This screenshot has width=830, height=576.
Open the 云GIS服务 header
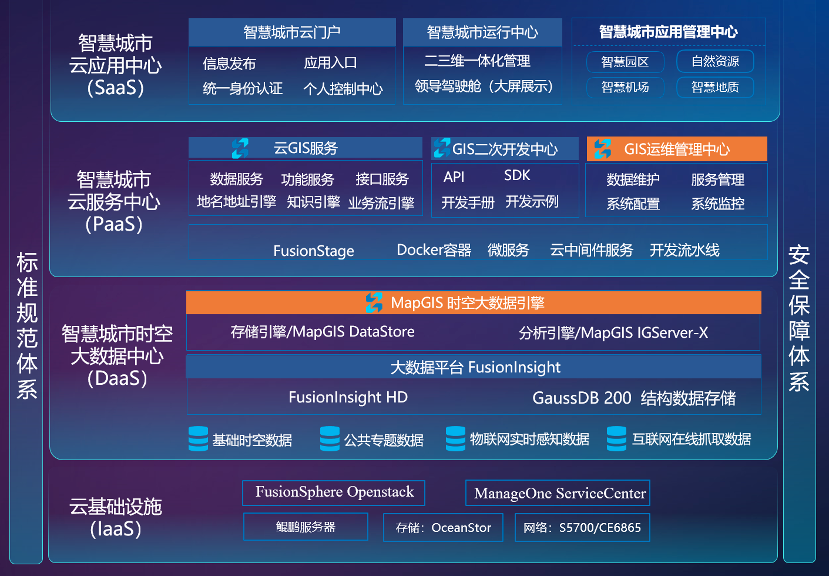tap(305, 148)
